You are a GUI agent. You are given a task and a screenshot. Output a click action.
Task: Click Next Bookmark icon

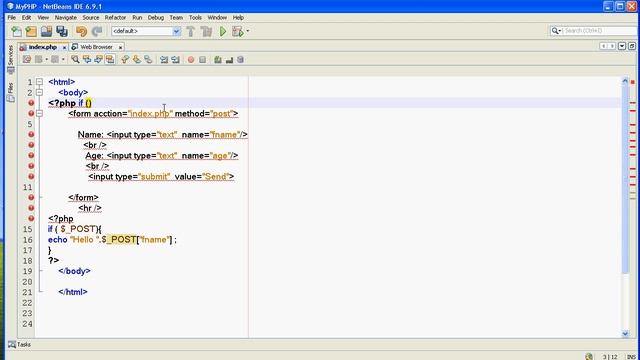[x=137, y=60]
